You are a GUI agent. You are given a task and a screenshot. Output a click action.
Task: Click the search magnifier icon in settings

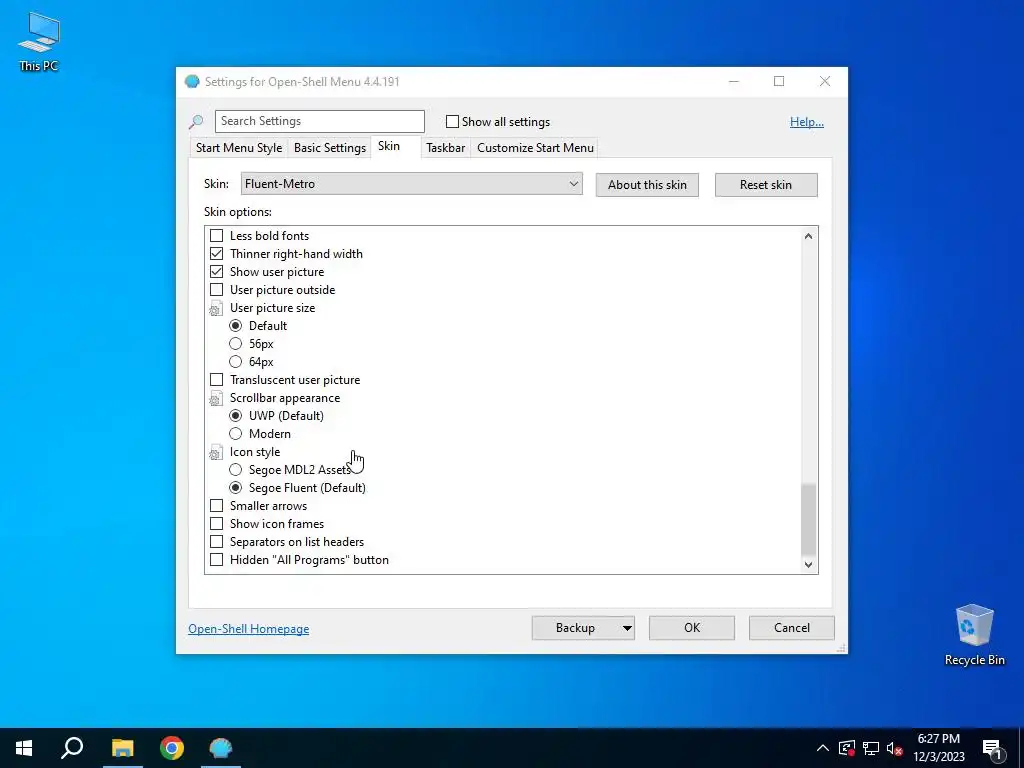[196, 121]
